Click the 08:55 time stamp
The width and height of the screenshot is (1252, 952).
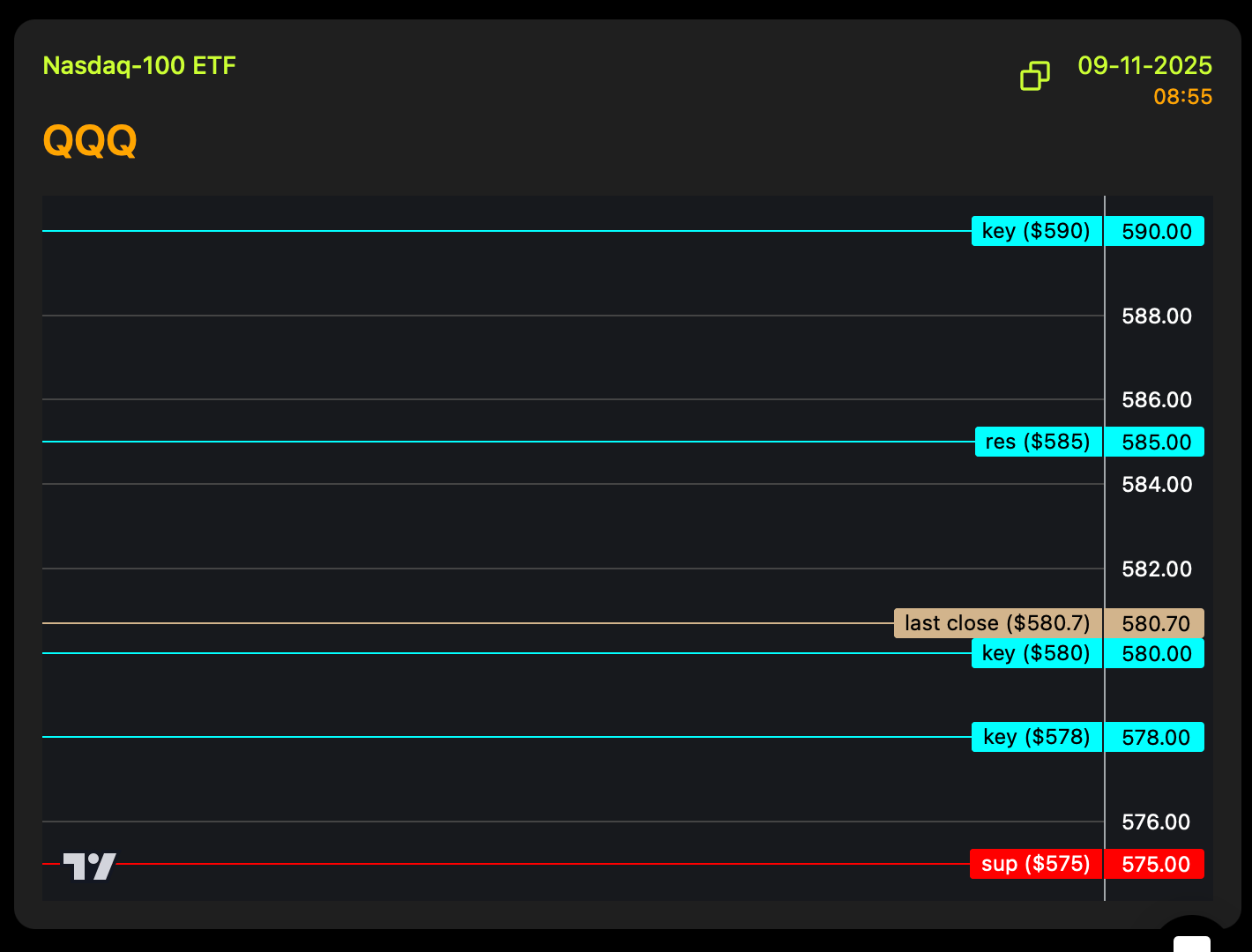[1182, 97]
